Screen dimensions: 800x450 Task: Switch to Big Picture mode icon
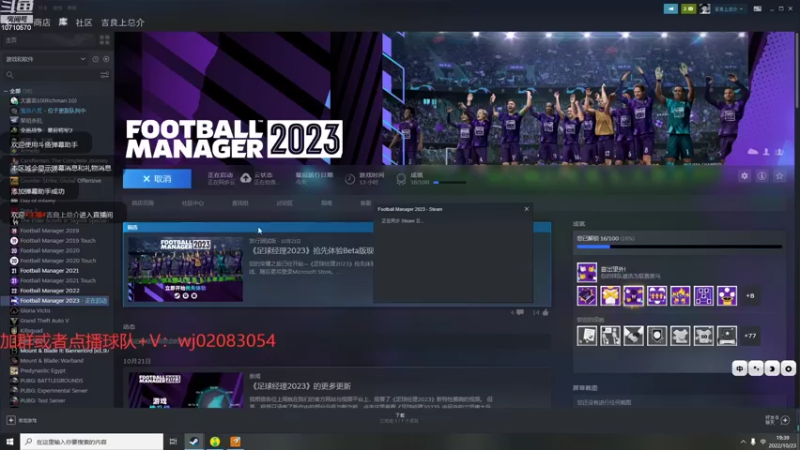tap(758, 9)
